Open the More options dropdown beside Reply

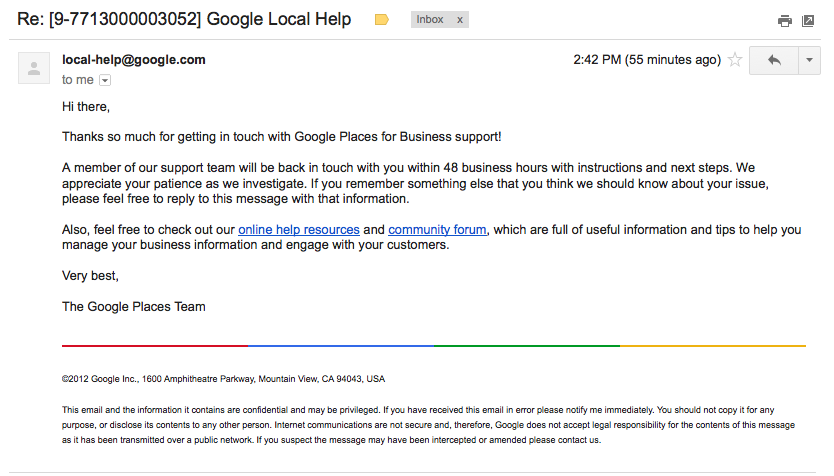tap(809, 60)
